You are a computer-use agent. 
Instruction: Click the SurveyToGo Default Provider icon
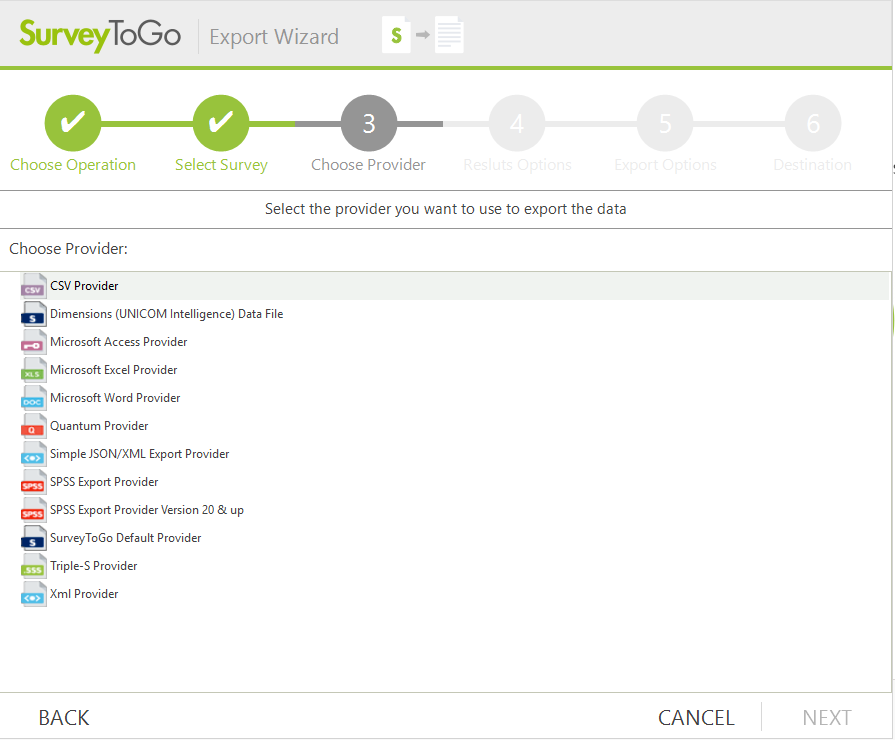tap(33, 538)
